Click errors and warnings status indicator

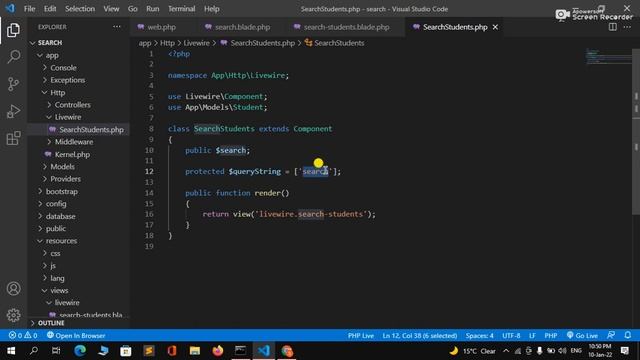[23, 336]
